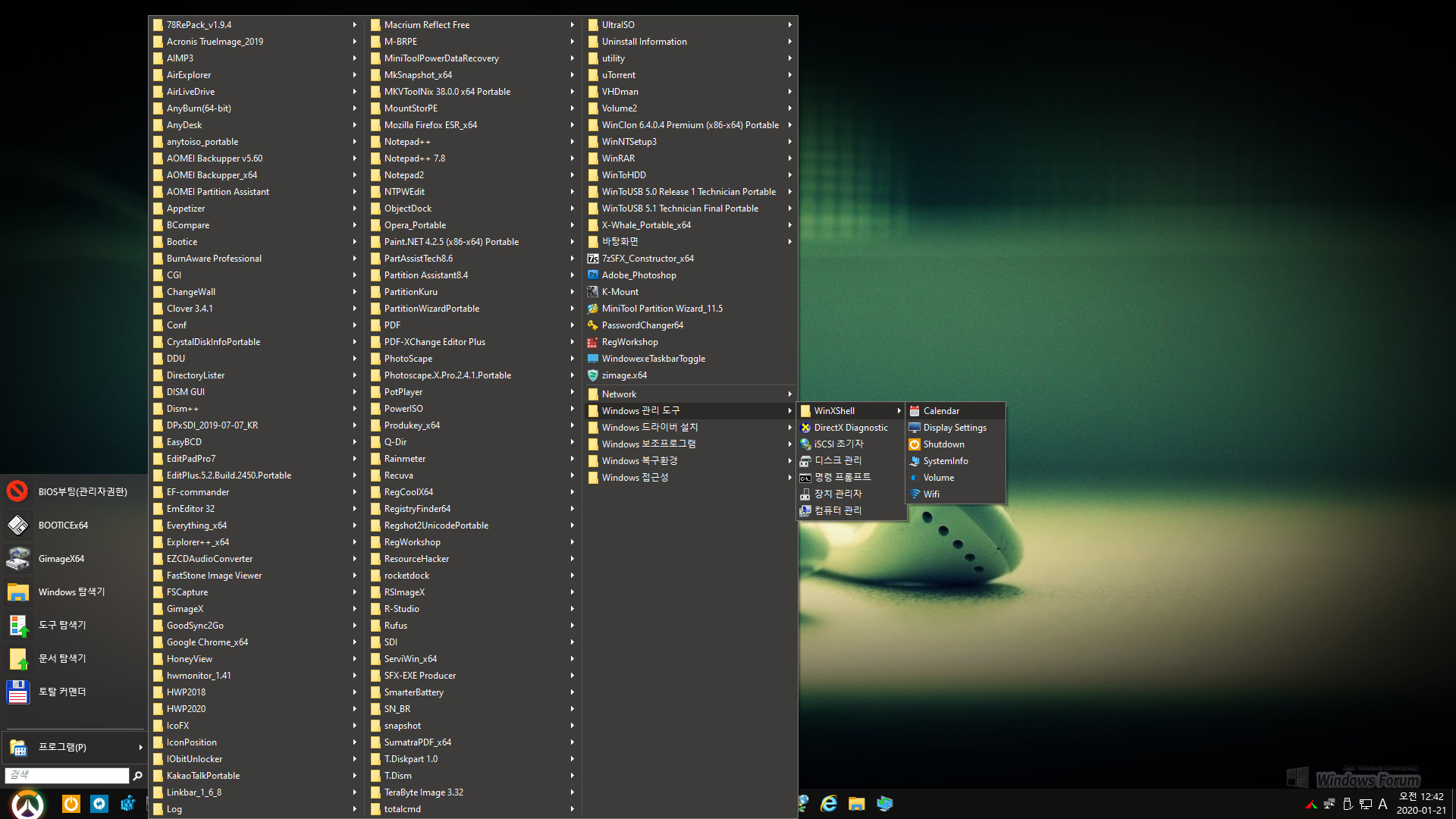Open Volume speaker icon entry
Viewport: 1456px width, 819px height.
[915, 478]
